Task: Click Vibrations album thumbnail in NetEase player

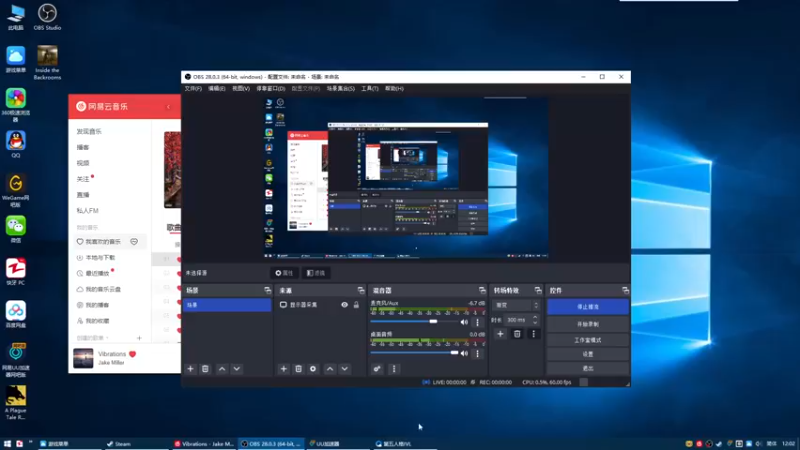Action: [83, 358]
